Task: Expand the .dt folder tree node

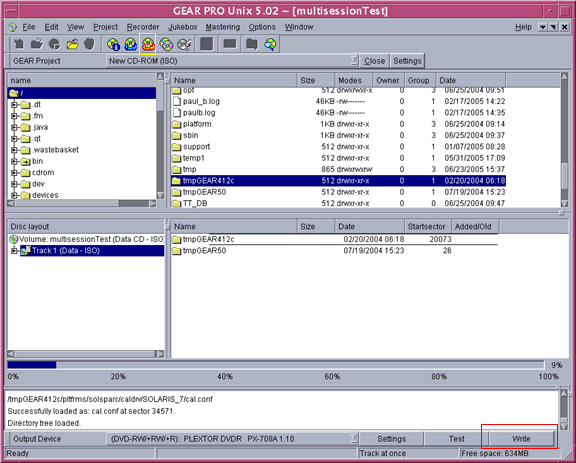Action: (x=14, y=105)
